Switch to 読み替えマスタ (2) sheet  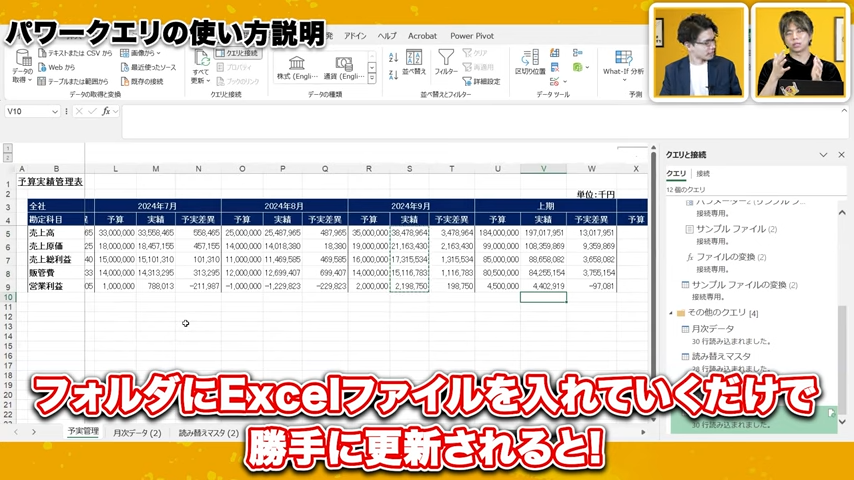tap(209, 433)
